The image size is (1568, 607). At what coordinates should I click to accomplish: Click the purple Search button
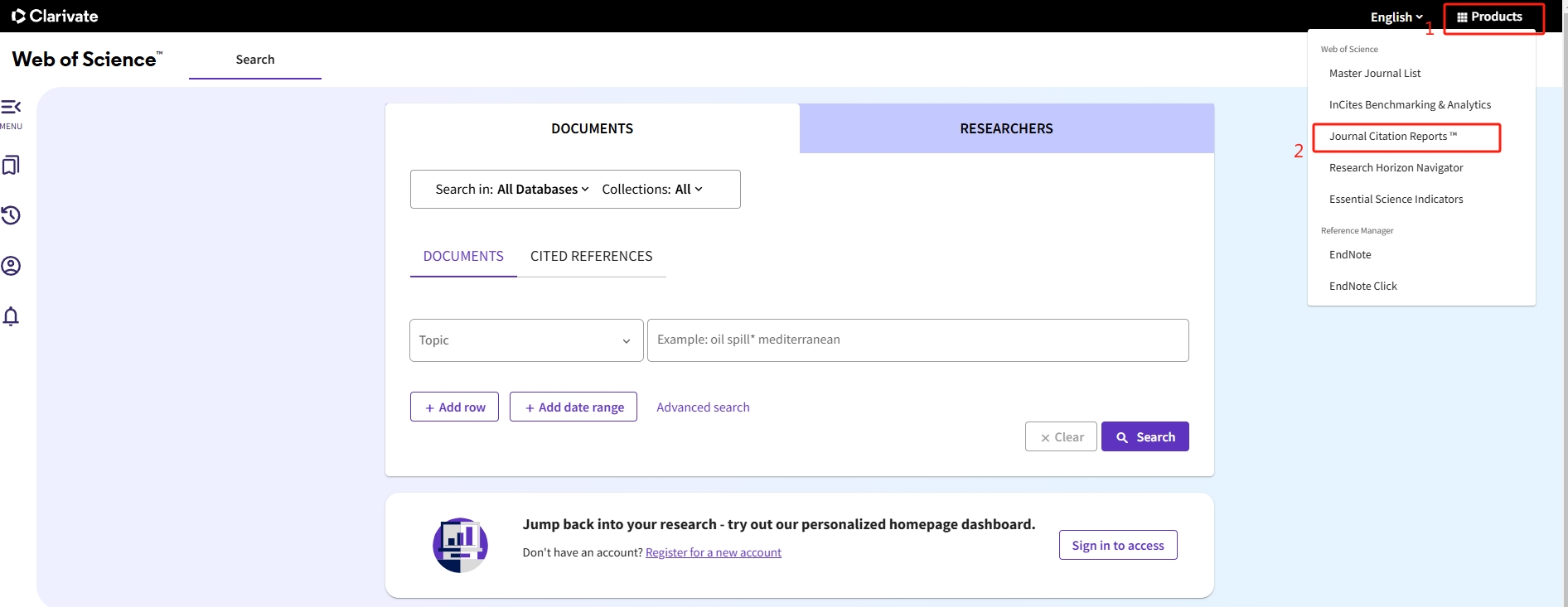click(1145, 436)
